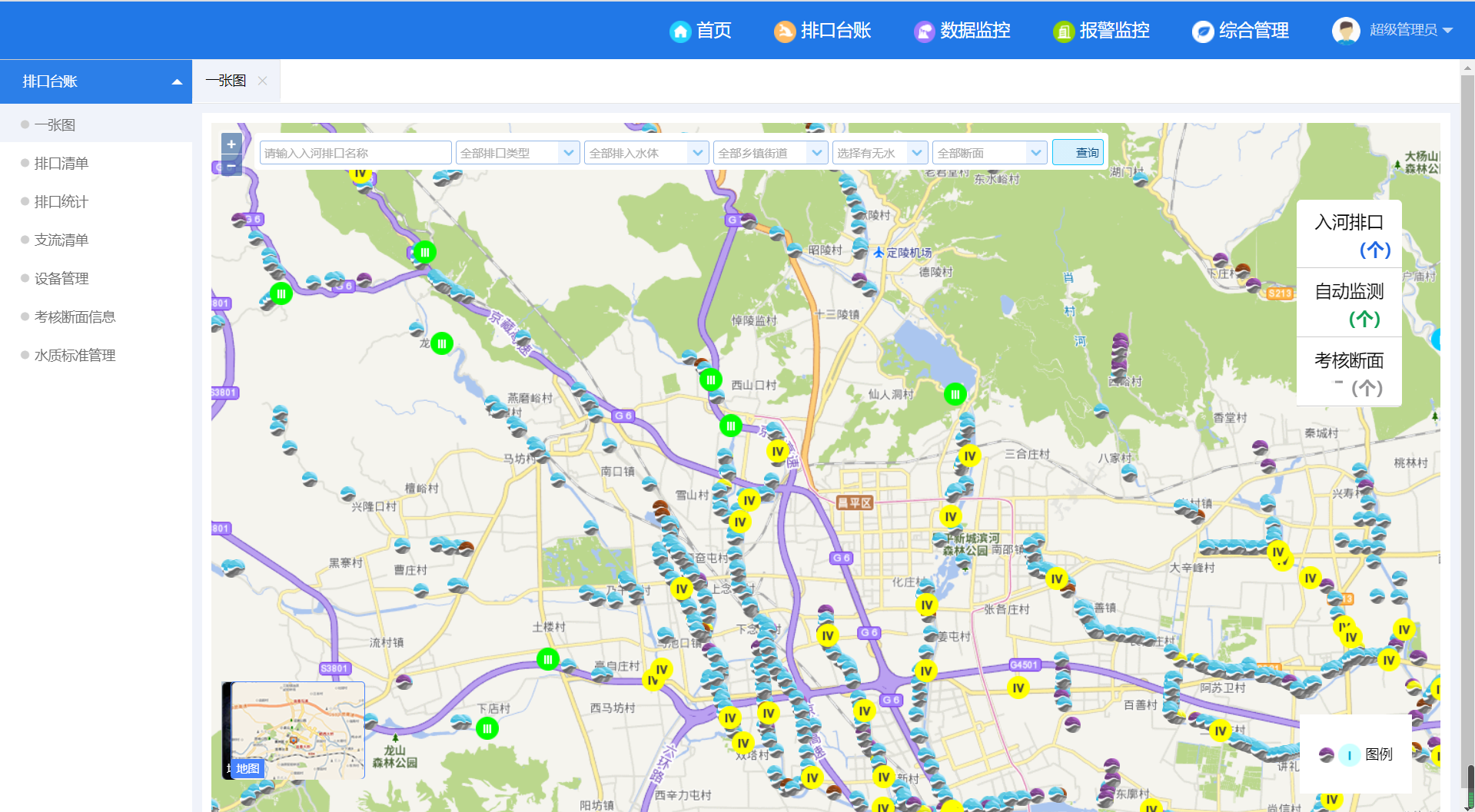The image size is (1475, 812).
Task: Click the 查询 search button
Action: tap(1078, 152)
